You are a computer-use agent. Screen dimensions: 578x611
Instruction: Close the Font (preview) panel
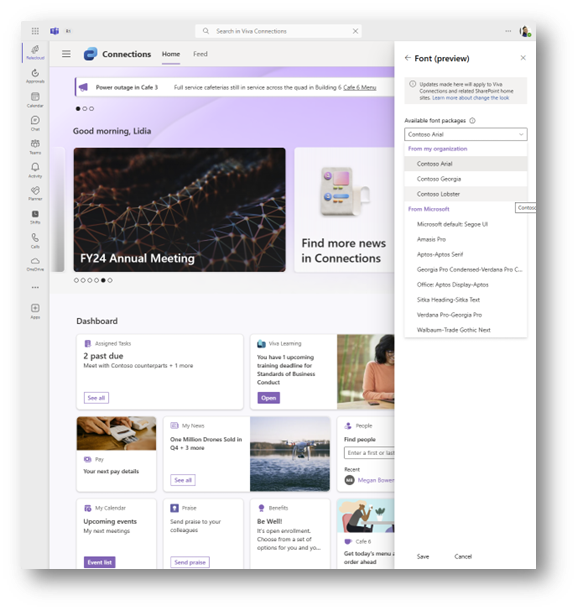click(523, 58)
